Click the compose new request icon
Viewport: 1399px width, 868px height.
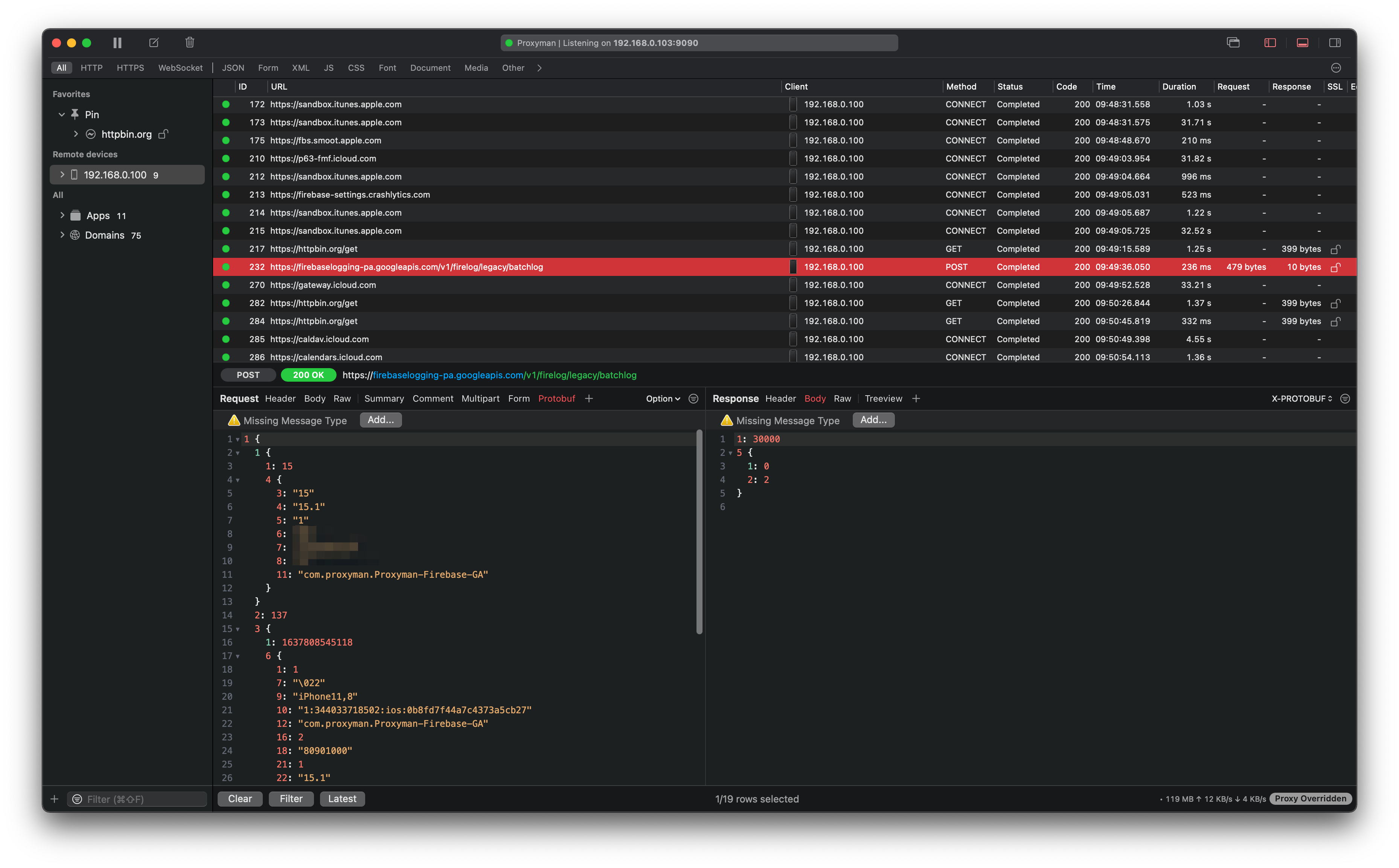tap(154, 43)
